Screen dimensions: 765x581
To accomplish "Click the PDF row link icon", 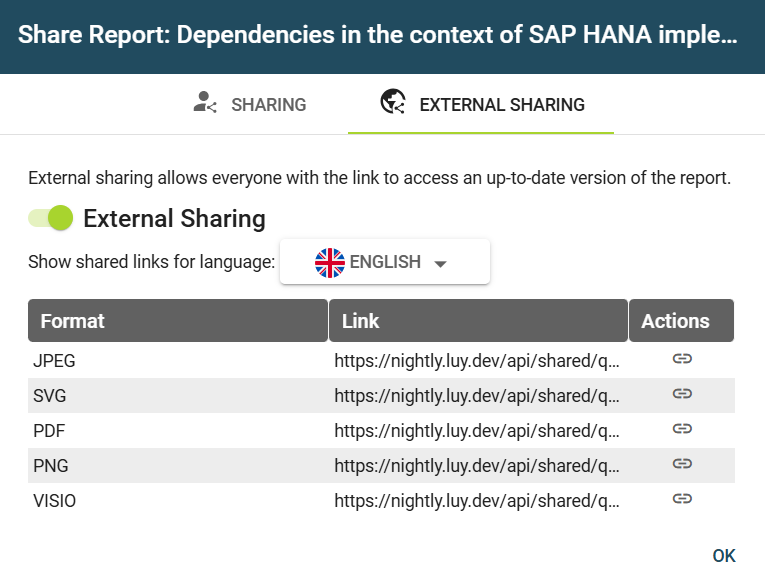I will pyautogui.click(x=682, y=429).
